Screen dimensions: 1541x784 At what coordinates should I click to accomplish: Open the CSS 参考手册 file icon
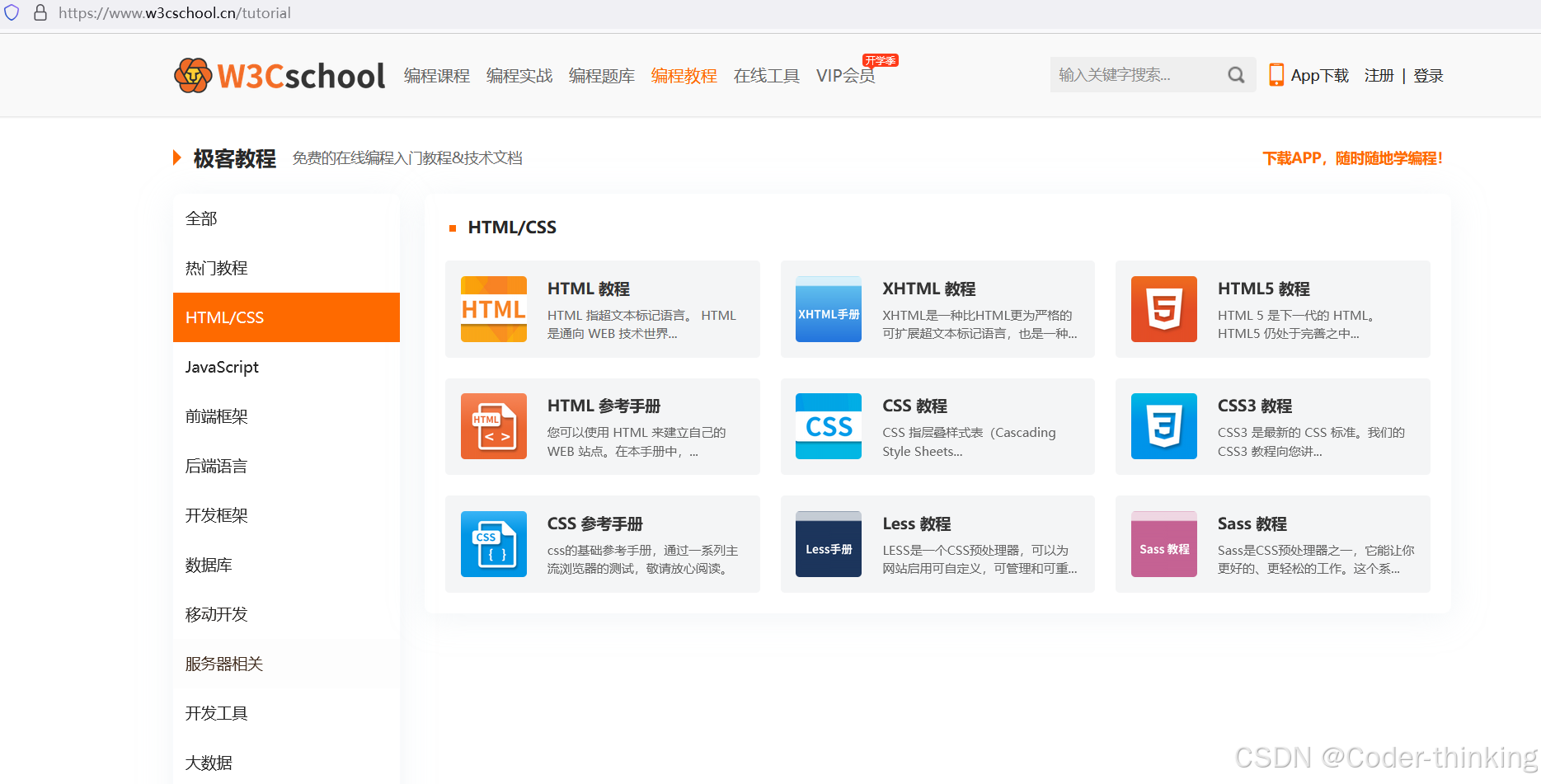[494, 544]
